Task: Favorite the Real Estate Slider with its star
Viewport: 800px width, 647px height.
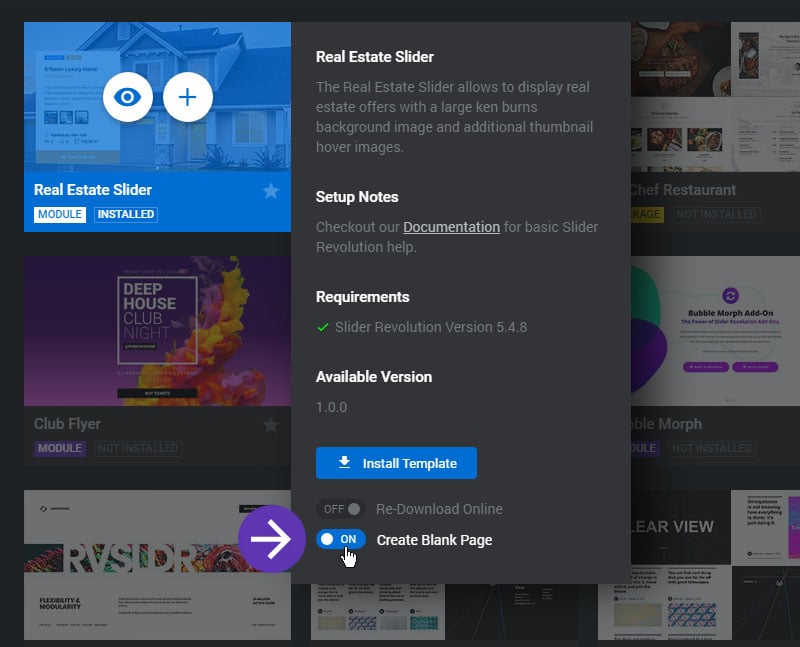Action: click(x=271, y=191)
